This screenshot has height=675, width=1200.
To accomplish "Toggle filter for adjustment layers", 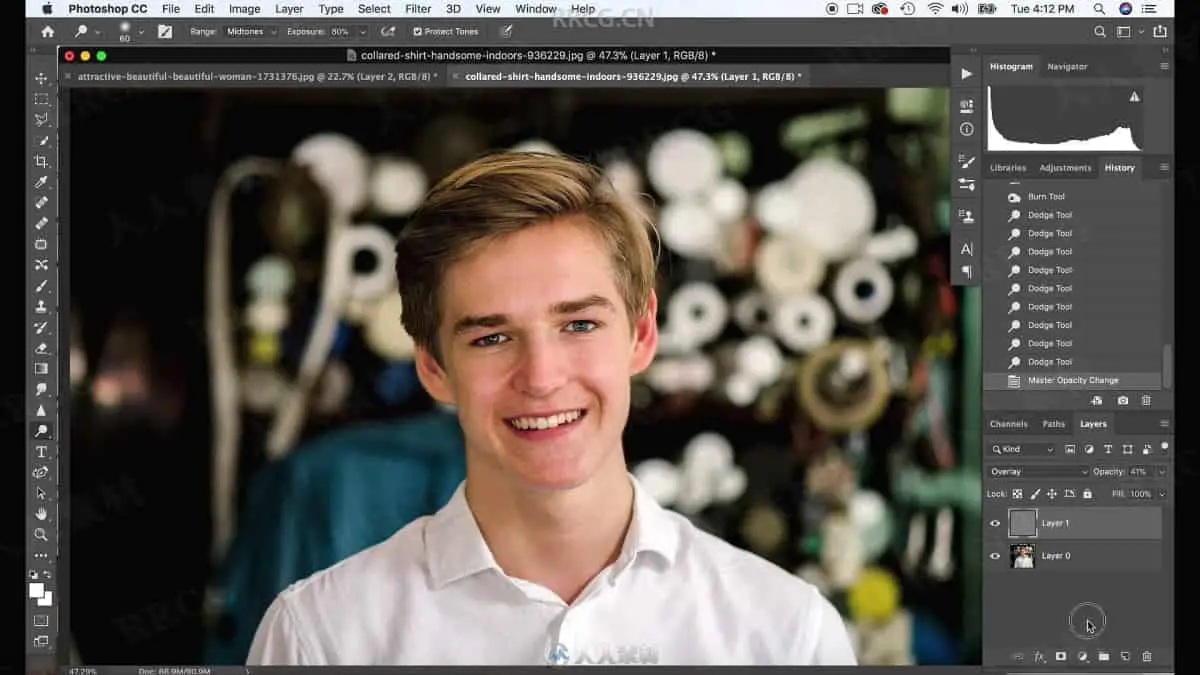I will (1089, 449).
